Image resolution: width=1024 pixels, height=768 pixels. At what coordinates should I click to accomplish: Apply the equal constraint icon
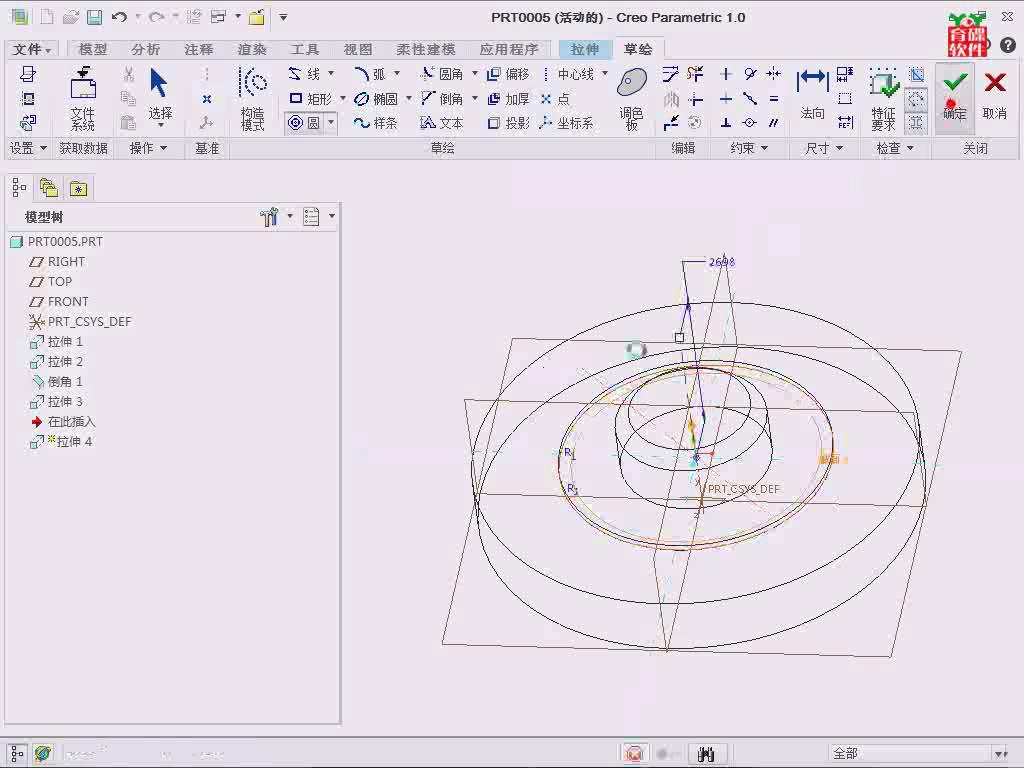tap(774, 99)
